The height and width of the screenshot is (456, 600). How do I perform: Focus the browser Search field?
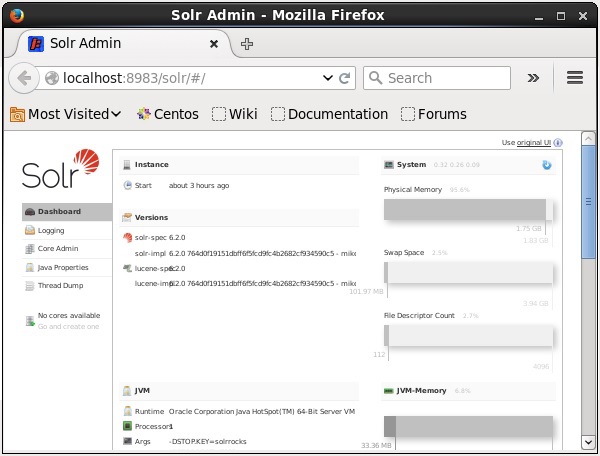(x=445, y=78)
